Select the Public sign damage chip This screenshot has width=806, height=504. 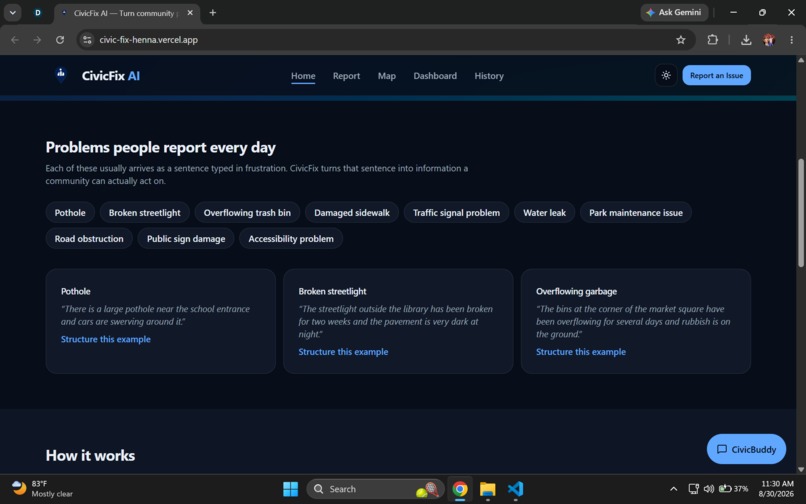[186, 239]
